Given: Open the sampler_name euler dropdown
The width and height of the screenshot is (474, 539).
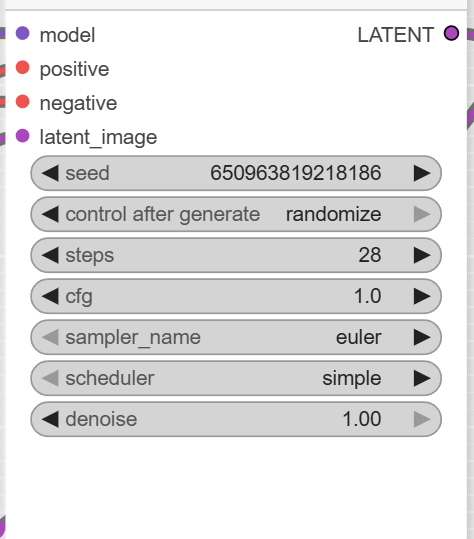Looking at the screenshot, I should pos(236,337).
